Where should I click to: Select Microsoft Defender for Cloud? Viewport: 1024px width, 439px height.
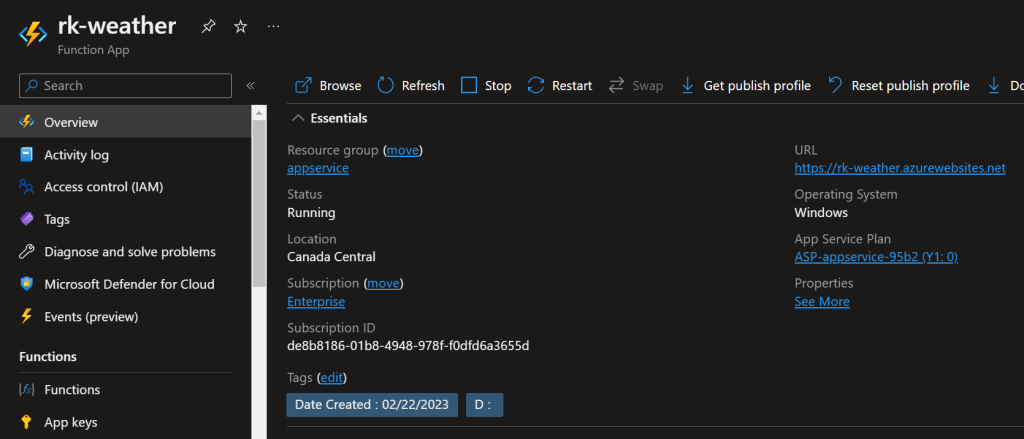coord(129,284)
